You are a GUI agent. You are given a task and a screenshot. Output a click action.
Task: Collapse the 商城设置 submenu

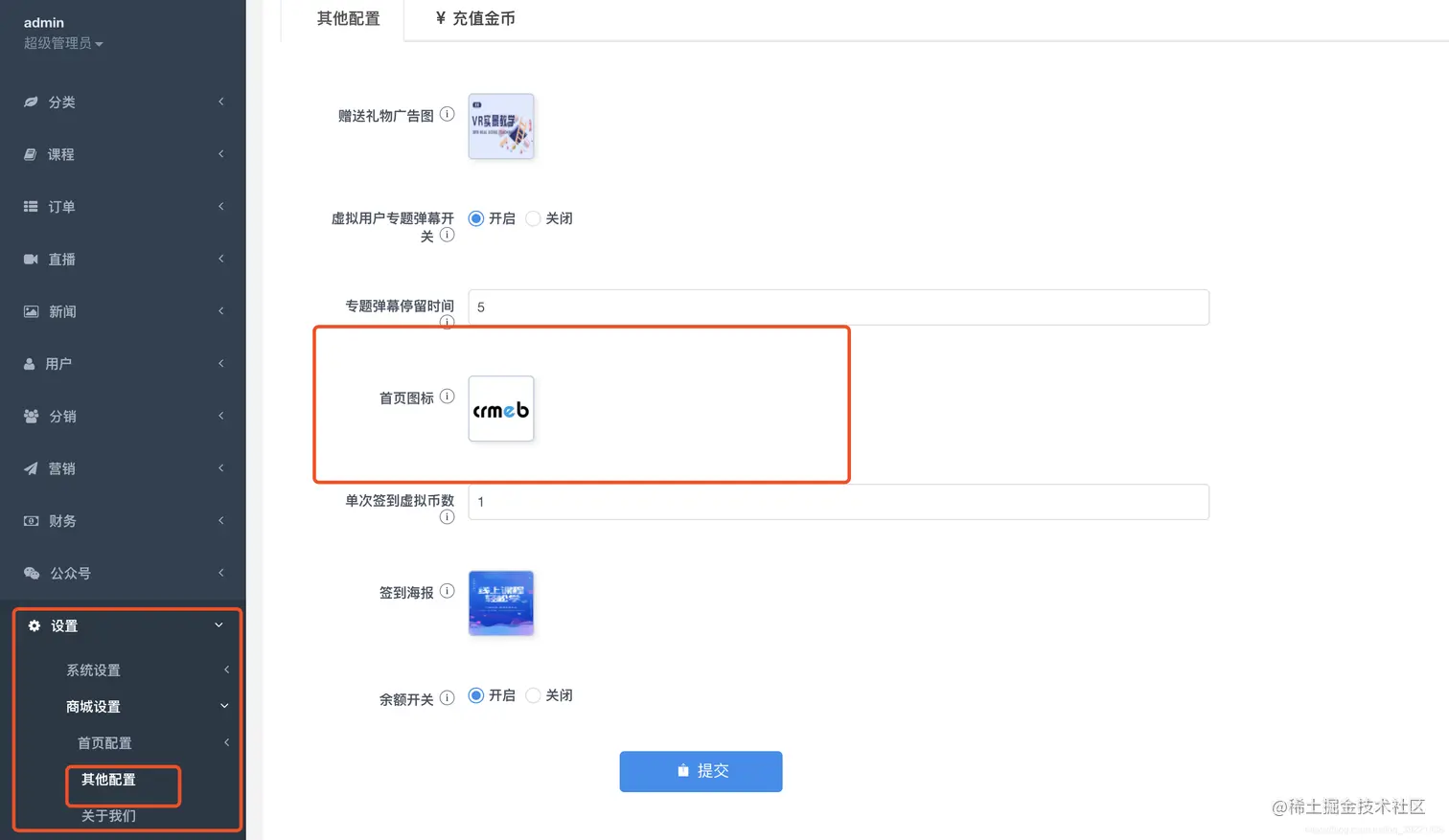pos(92,706)
